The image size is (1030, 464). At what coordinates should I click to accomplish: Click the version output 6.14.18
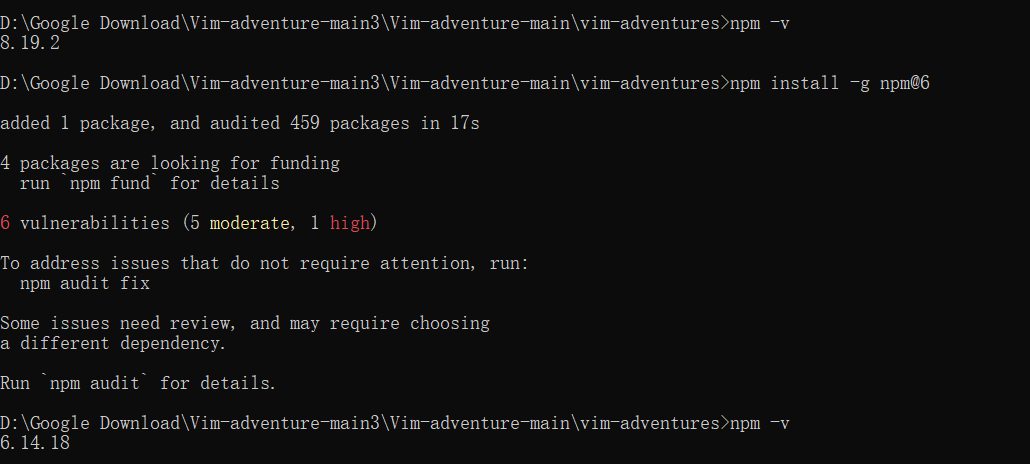[x=35, y=443]
